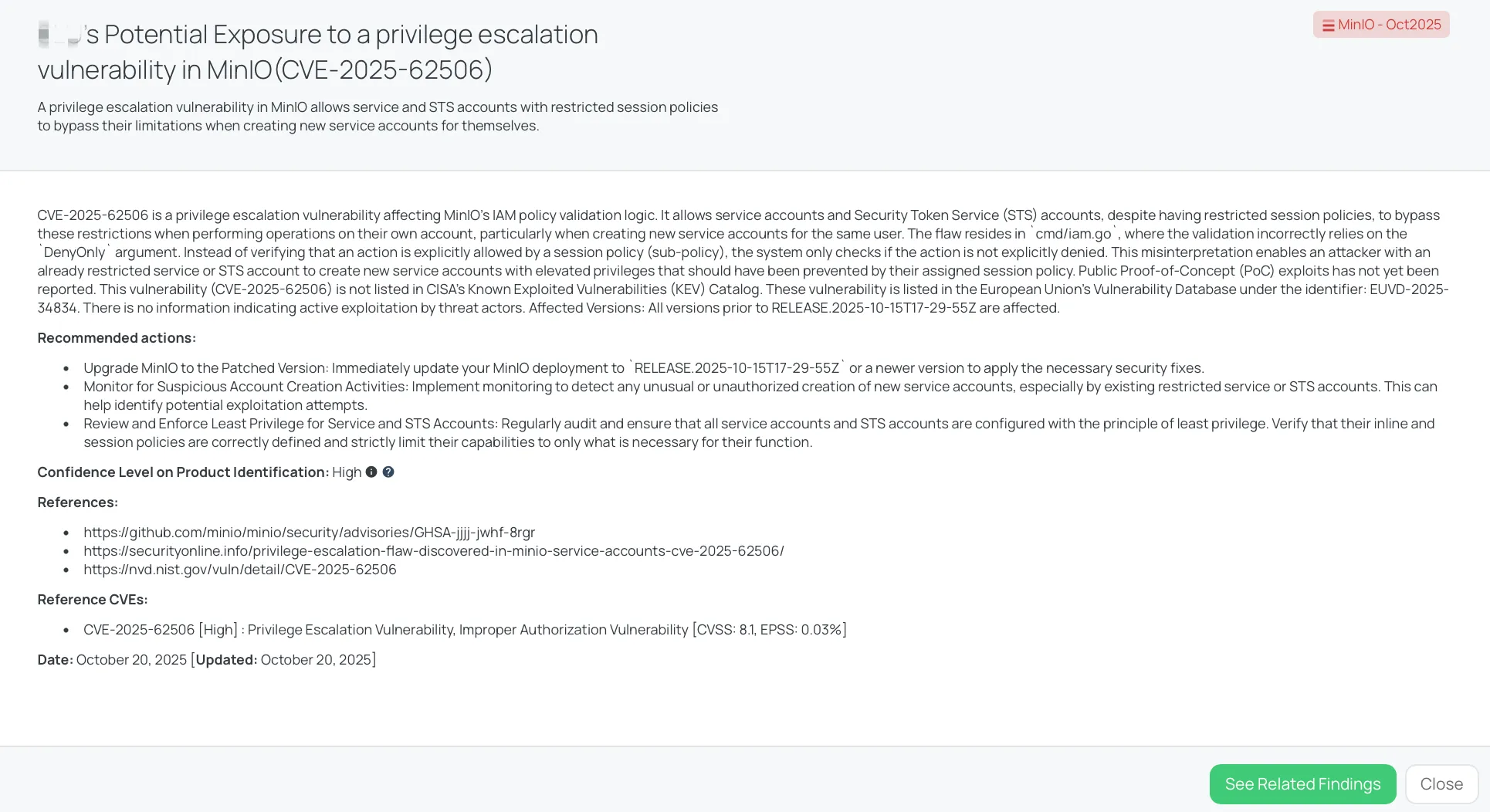Click the Confidence Level on Product Identification label

(183, 472)
